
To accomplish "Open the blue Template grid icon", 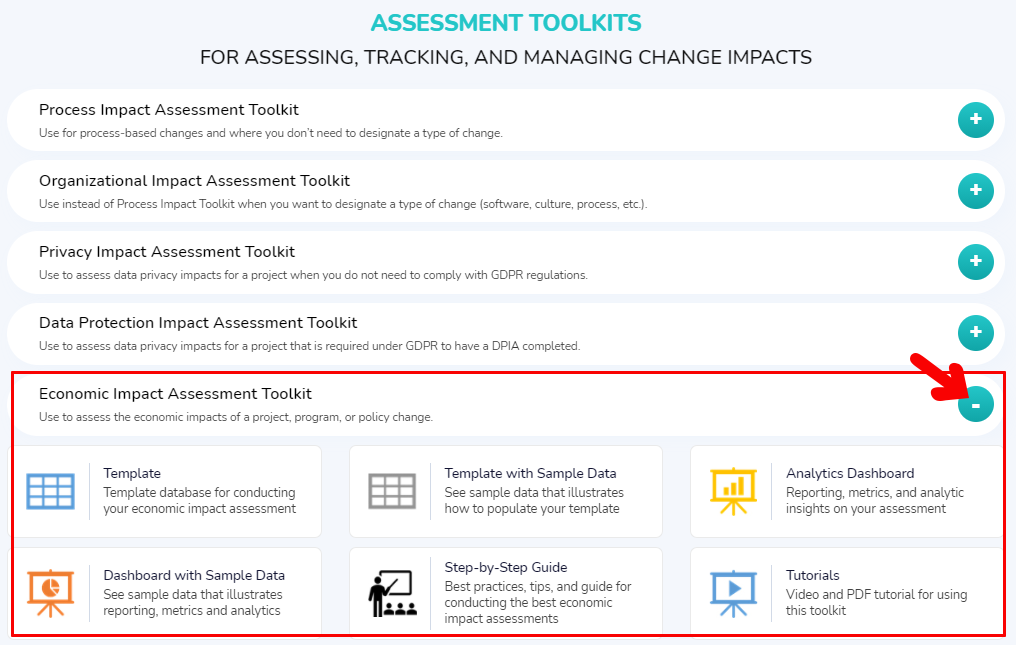I will [51, 491].
